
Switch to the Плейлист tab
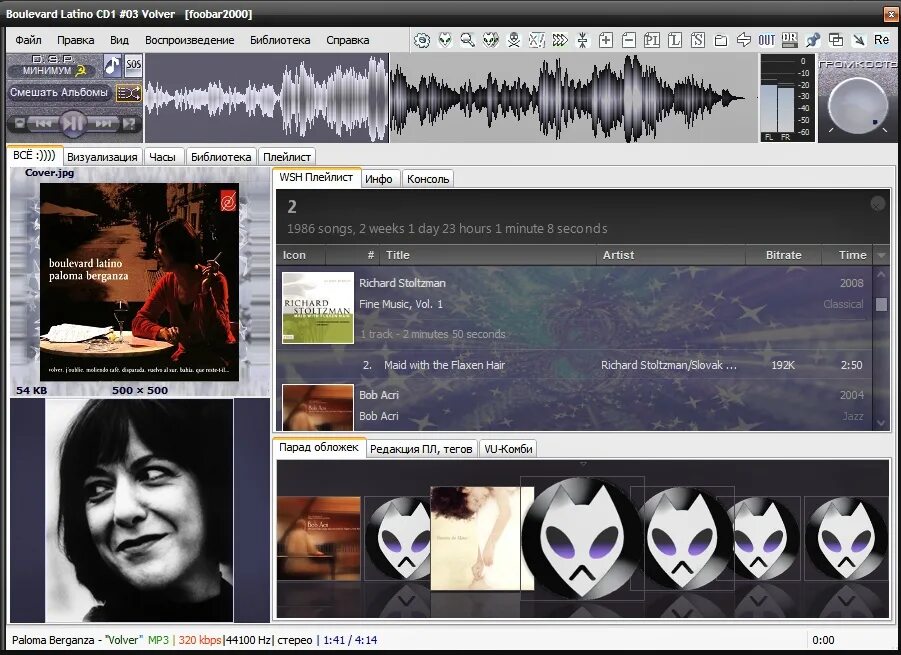pos(287,157)
